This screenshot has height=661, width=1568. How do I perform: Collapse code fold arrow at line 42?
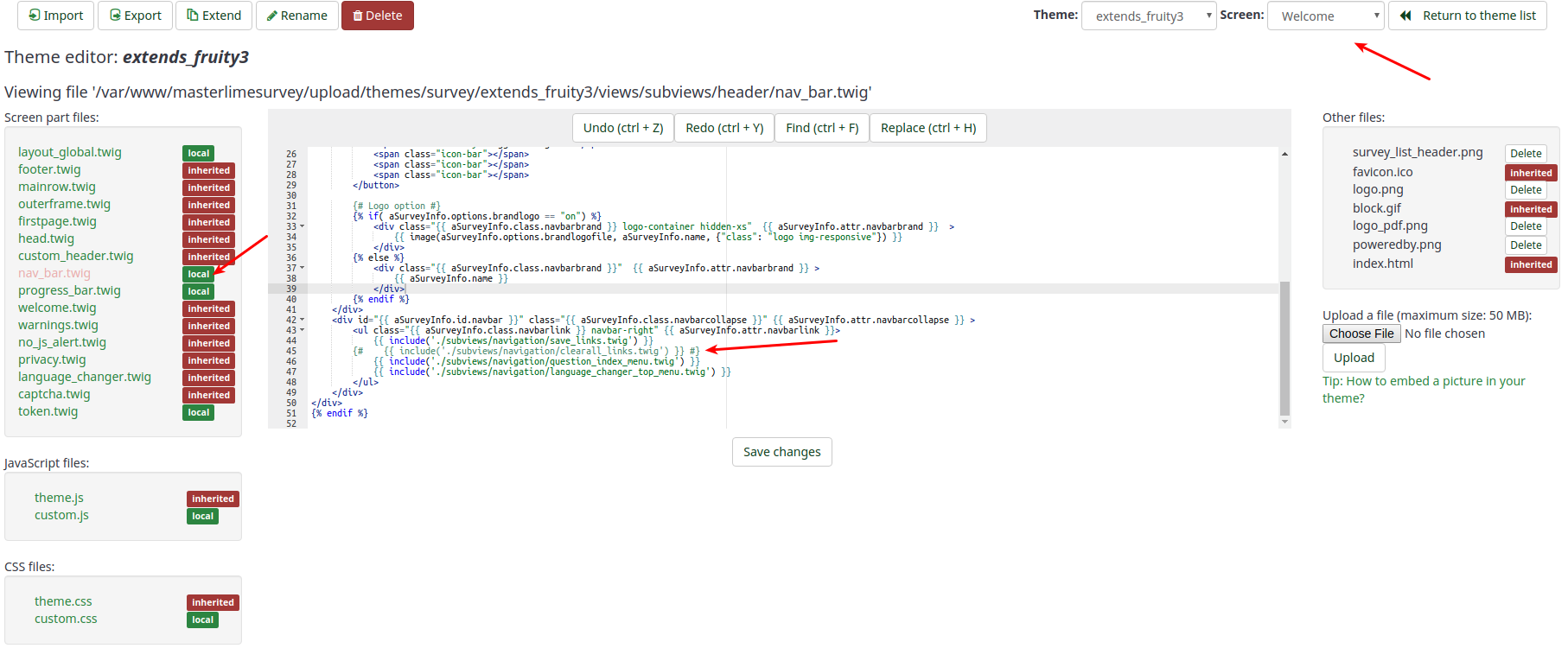302,320
